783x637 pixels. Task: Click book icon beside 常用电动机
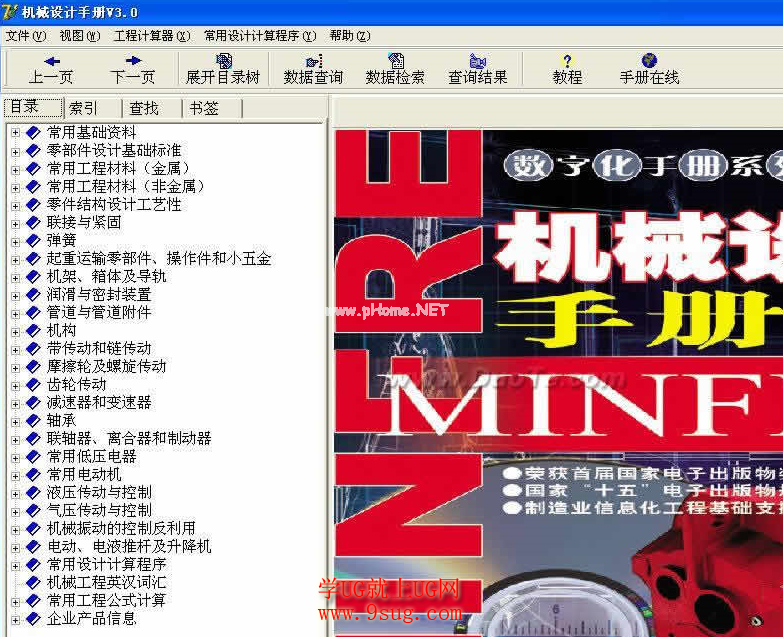pyautogui.click(x=33, y=474)
